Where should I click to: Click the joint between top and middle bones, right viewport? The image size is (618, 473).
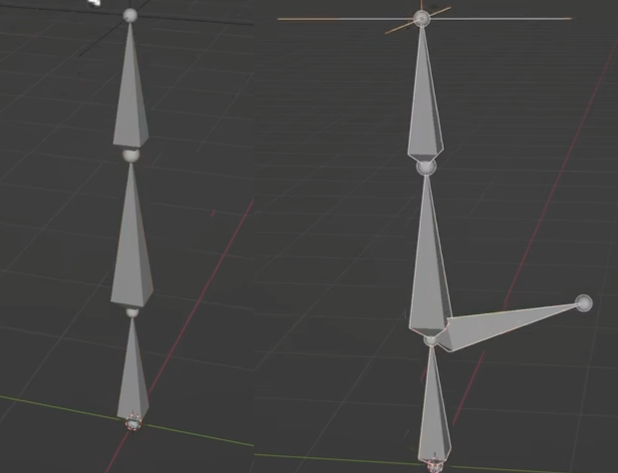click(426, 167)
